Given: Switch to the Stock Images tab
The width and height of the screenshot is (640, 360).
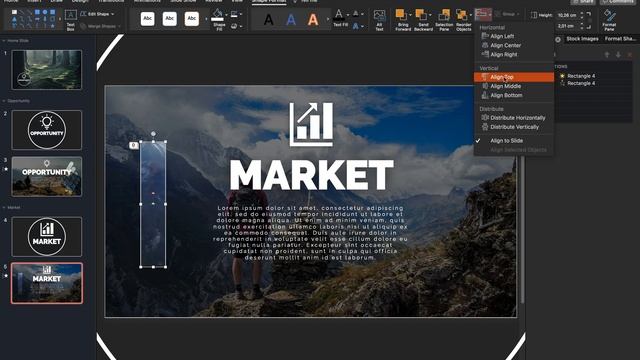Looking at the screenshot, I should [582, 39].
